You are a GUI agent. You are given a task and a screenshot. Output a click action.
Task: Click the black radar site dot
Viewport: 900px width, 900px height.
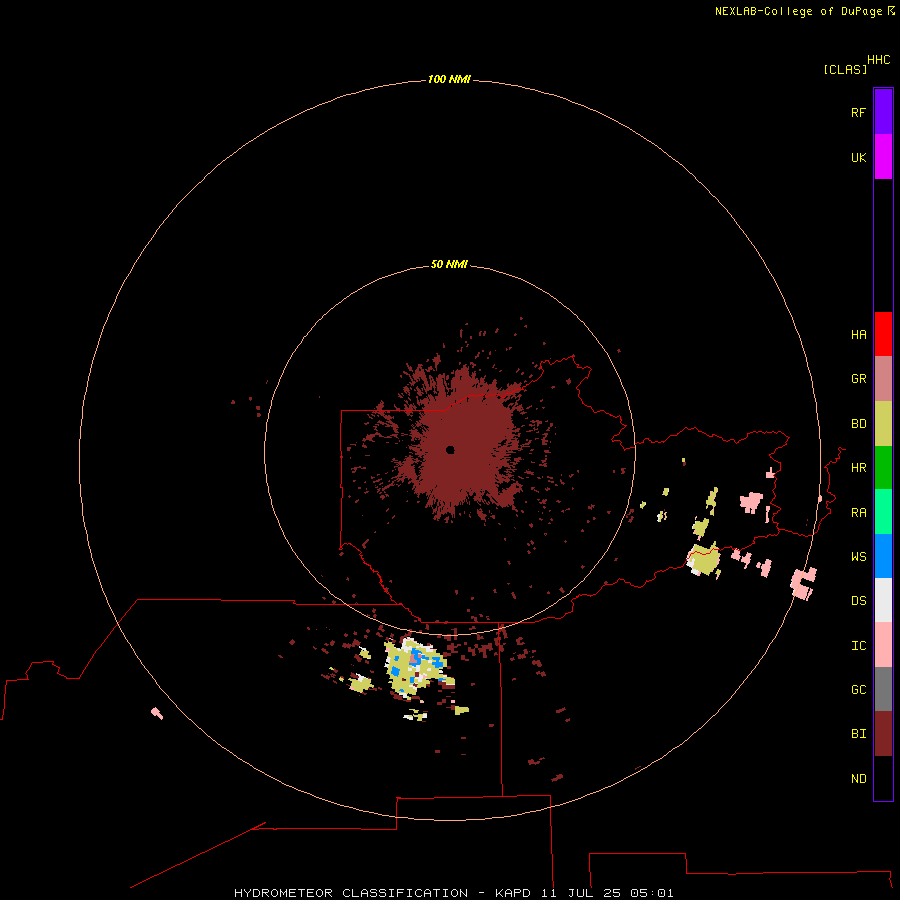tap(450, 449)
